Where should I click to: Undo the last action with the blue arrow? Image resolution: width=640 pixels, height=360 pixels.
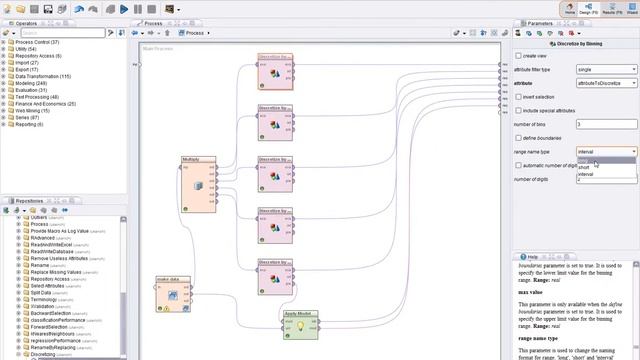point(79,9)
